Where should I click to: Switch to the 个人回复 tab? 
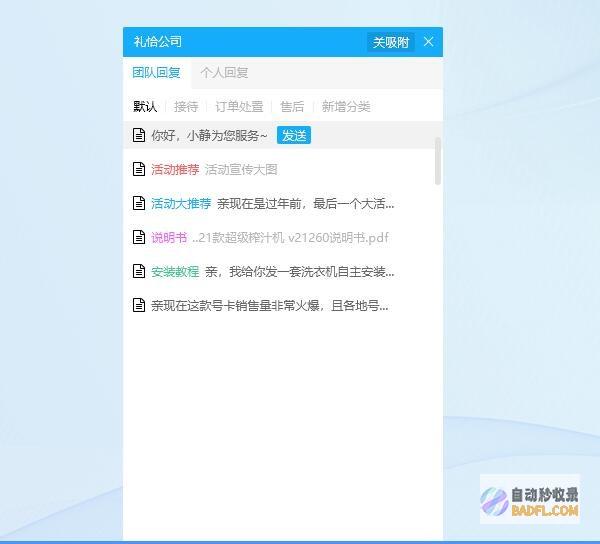pyautogui.click(x=224, y=73)
